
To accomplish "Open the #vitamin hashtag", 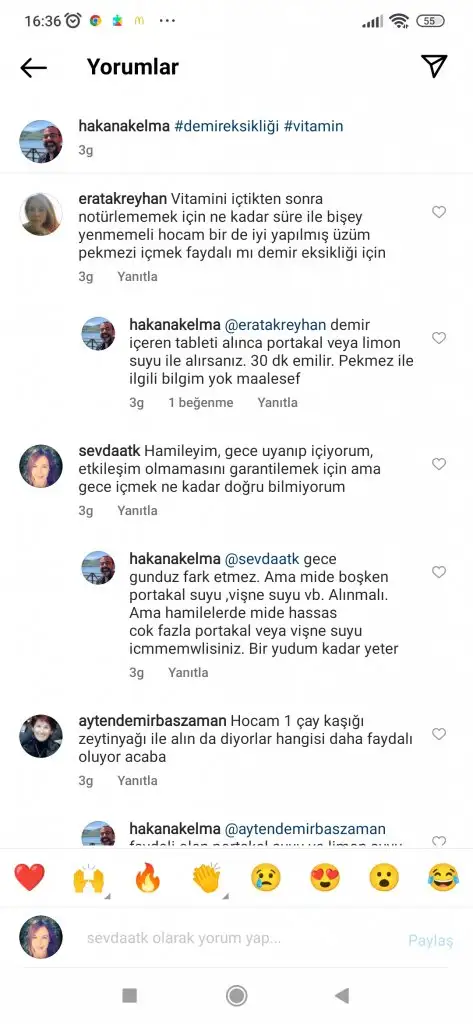I will click(x=314, y=126).
